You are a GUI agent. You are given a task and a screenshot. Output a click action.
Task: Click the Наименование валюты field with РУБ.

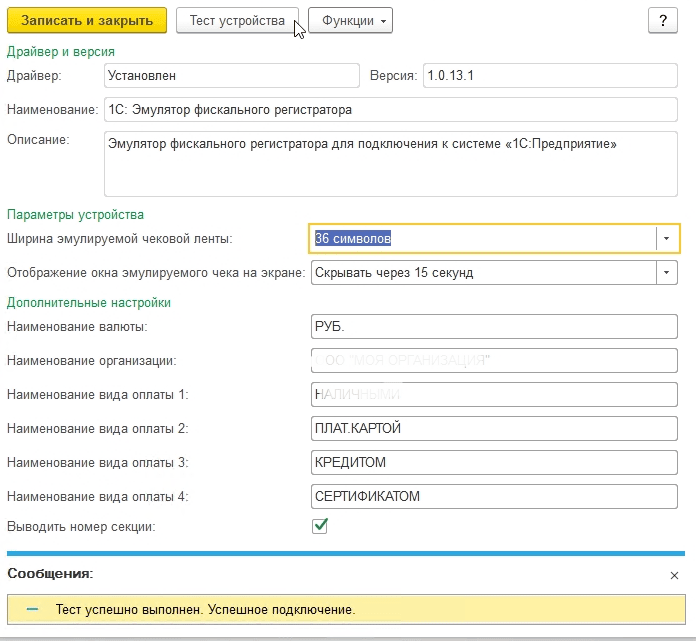pos(494,327)
